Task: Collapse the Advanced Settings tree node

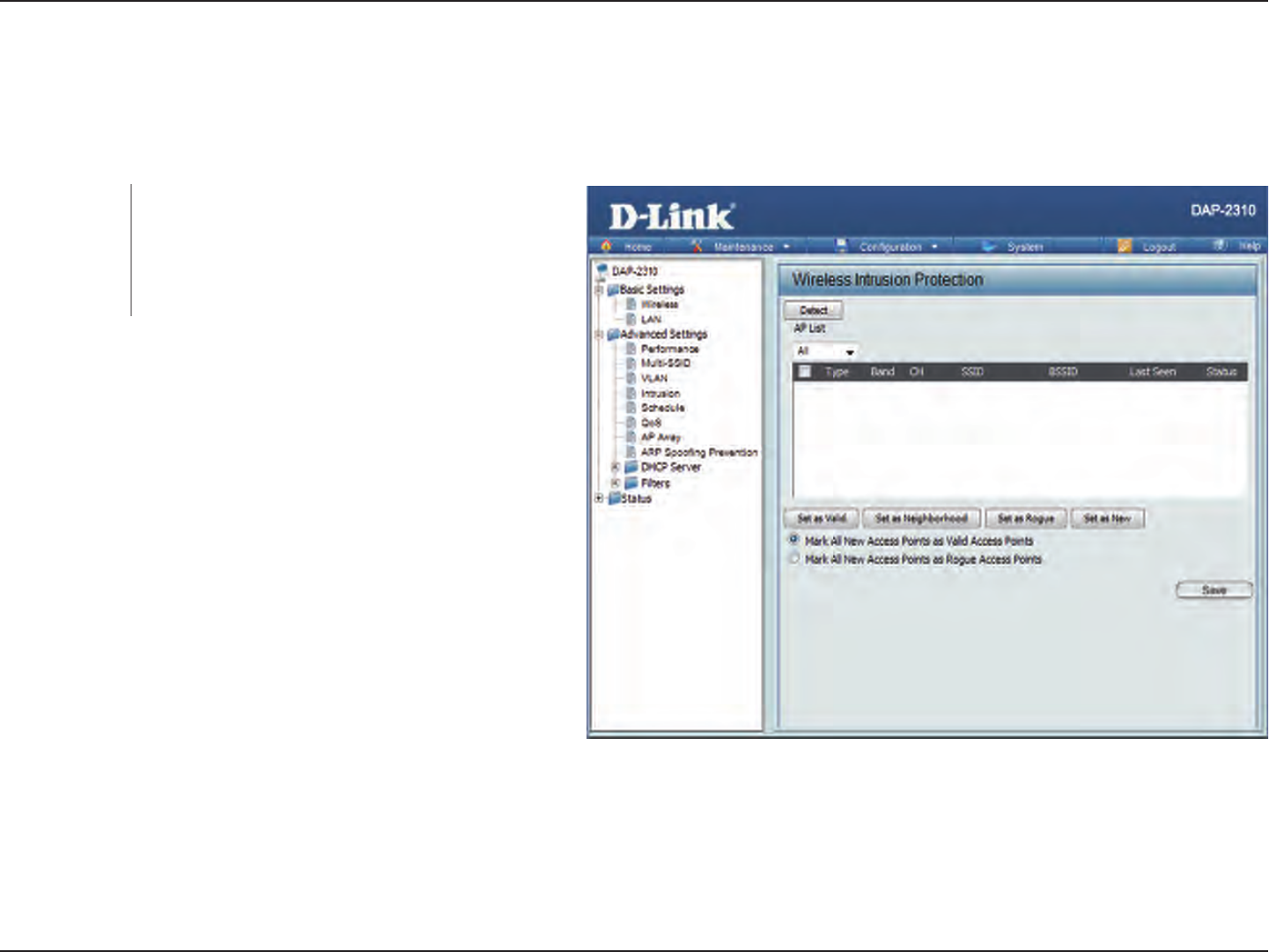Action: point(600,335)
